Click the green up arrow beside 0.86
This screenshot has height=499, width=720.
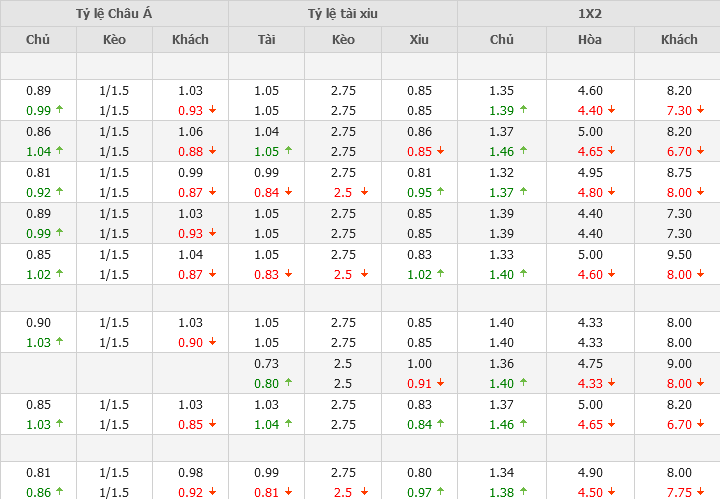pyautogui.click(x=59, y=491)
